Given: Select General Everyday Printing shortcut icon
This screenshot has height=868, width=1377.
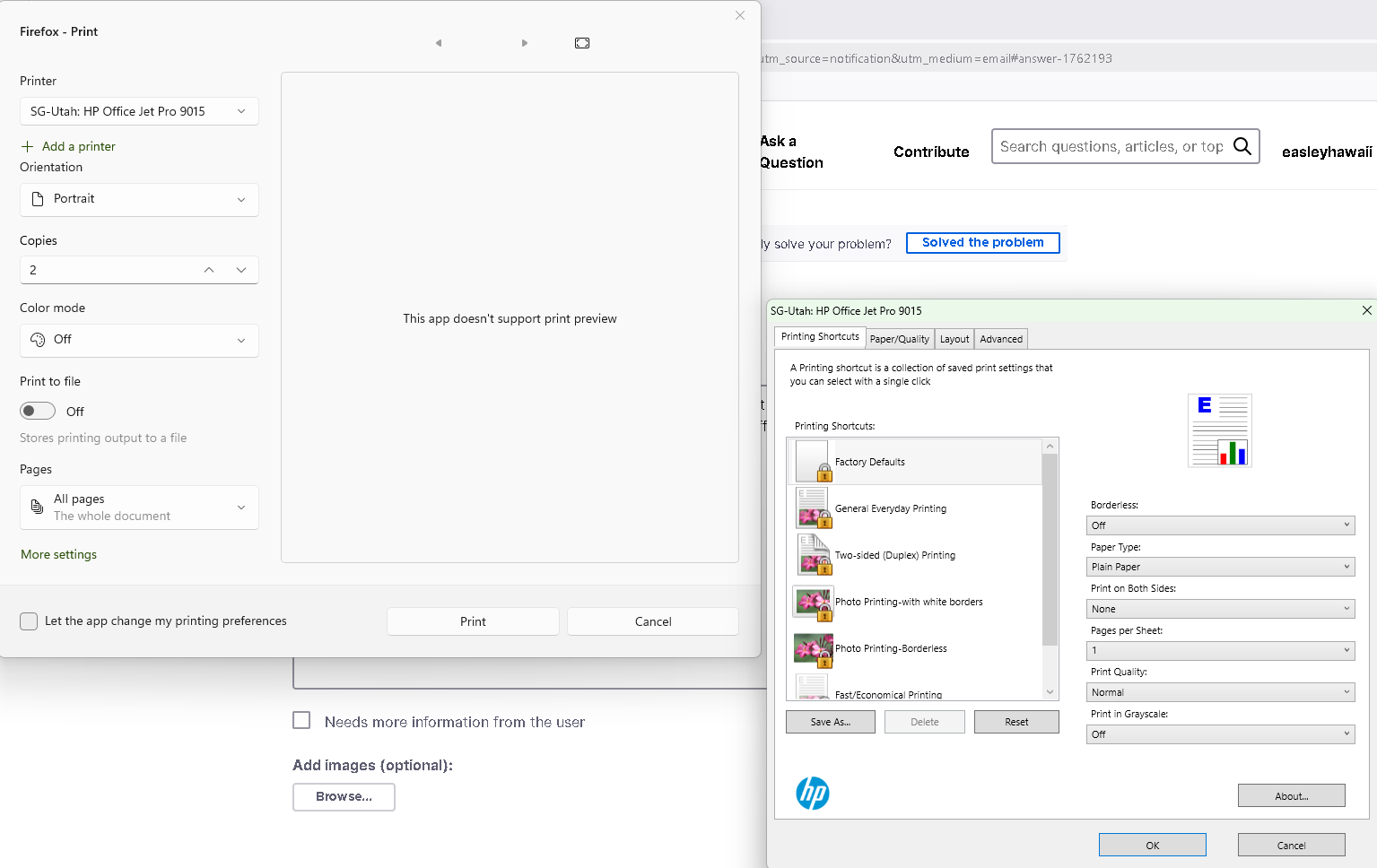Looking at the screenshot, I should coord(814,508).
